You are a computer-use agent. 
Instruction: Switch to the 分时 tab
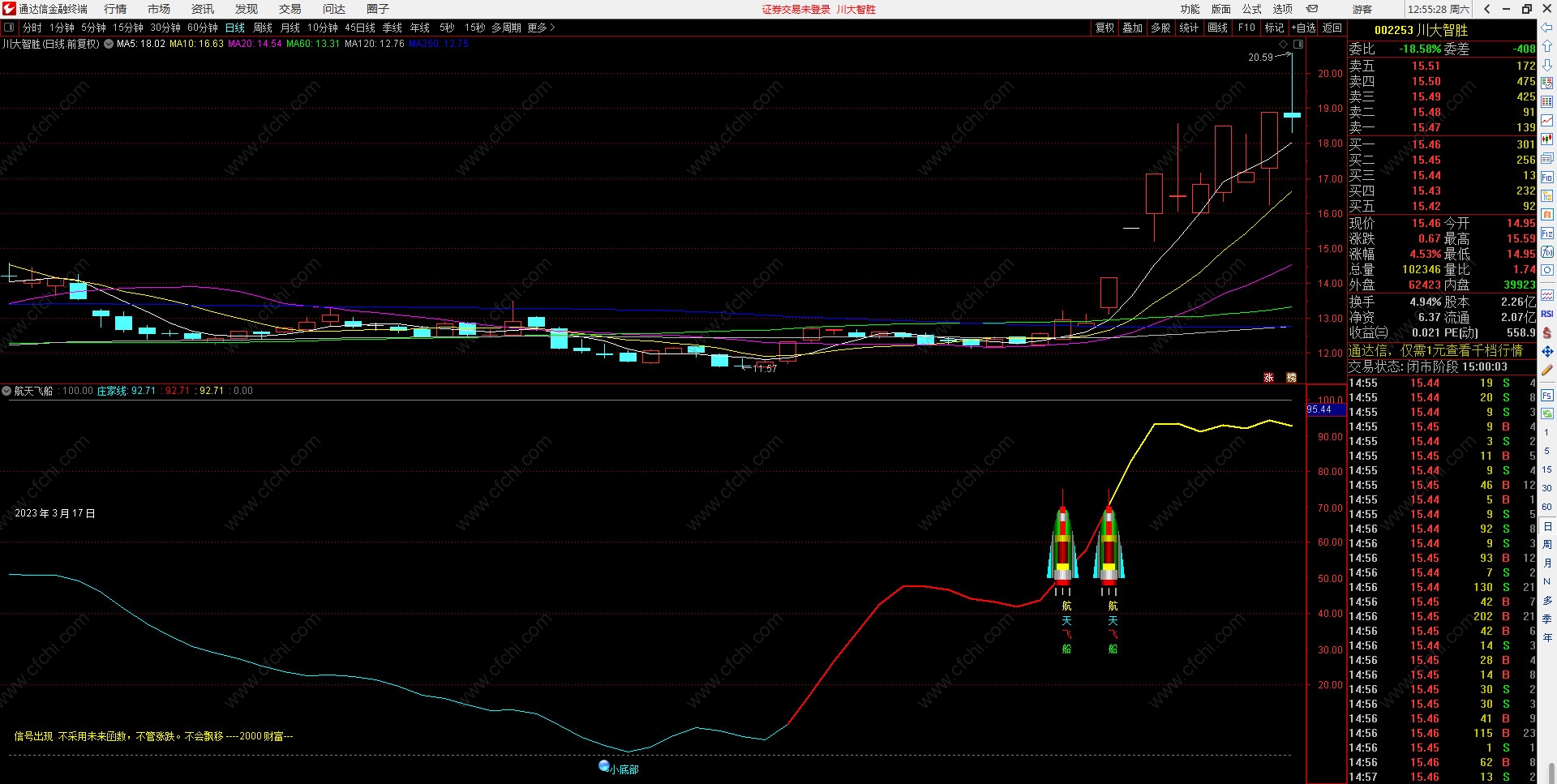[x=32, y=28]
